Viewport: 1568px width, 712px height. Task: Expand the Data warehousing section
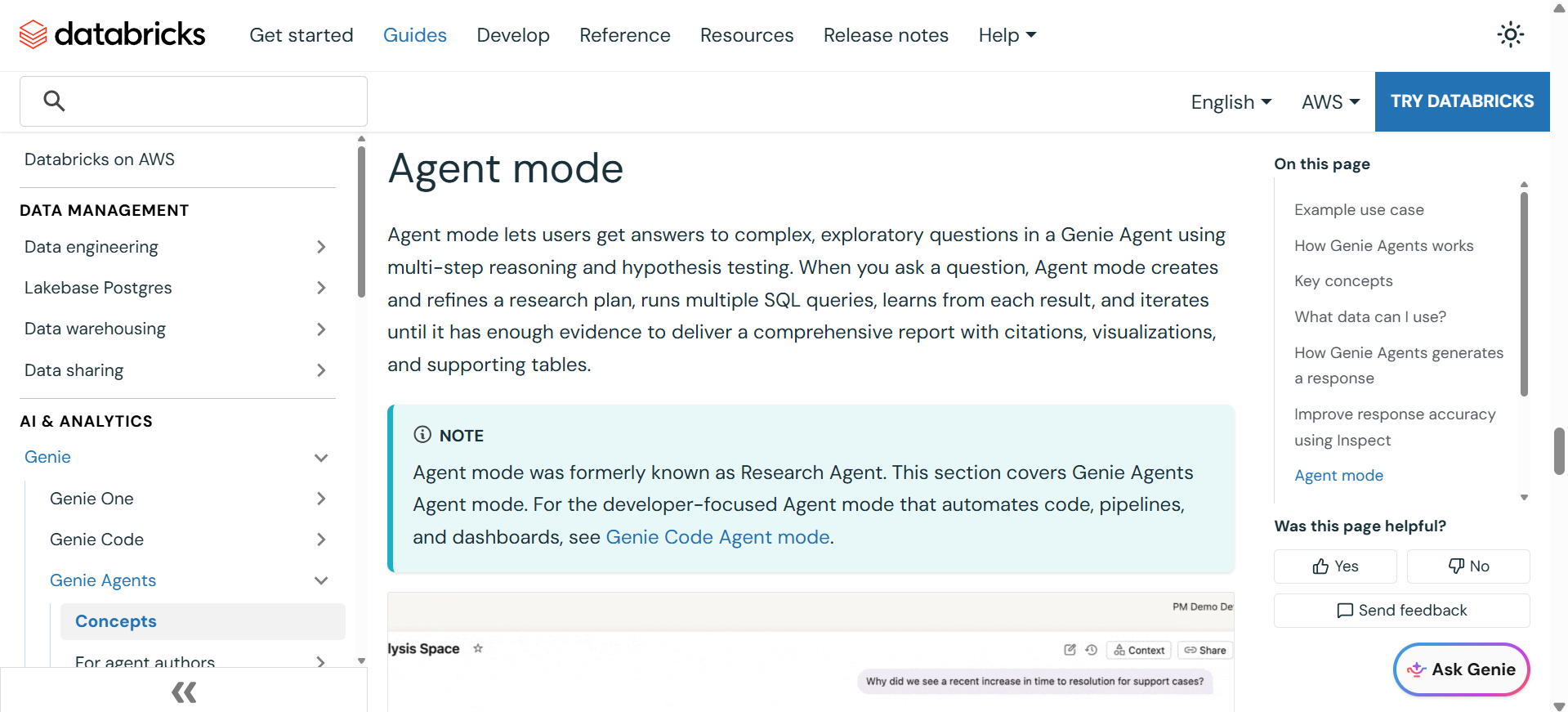[x=321, y=329]
